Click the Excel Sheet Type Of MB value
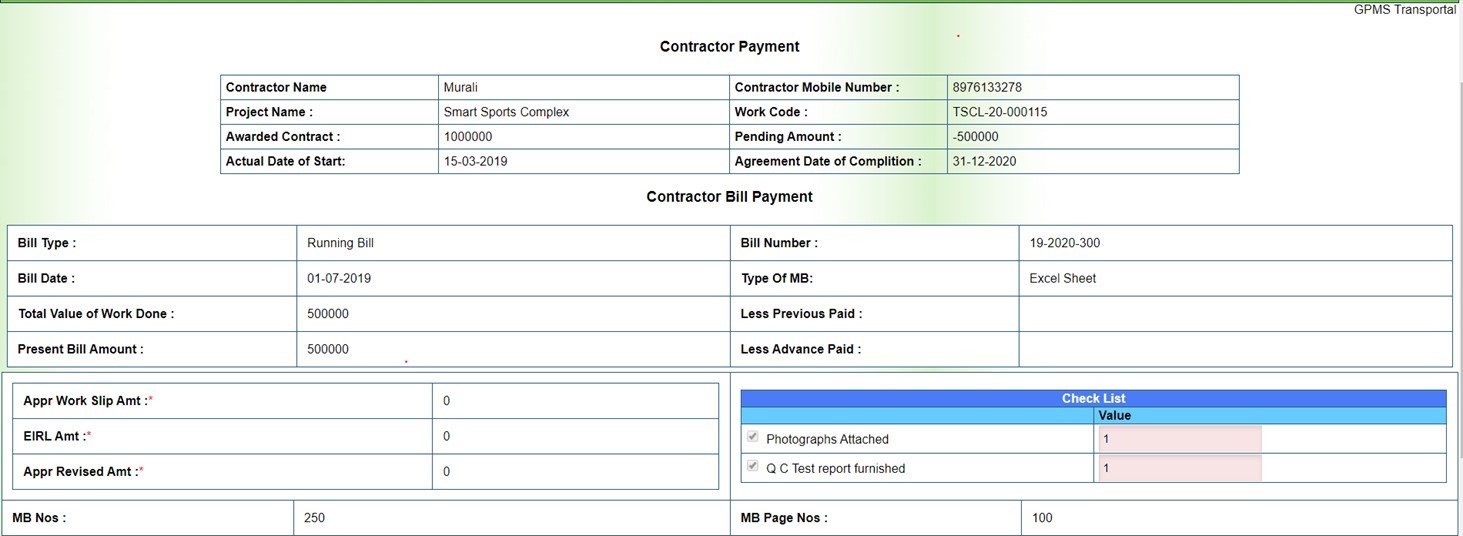 [x=1062, y=278]
